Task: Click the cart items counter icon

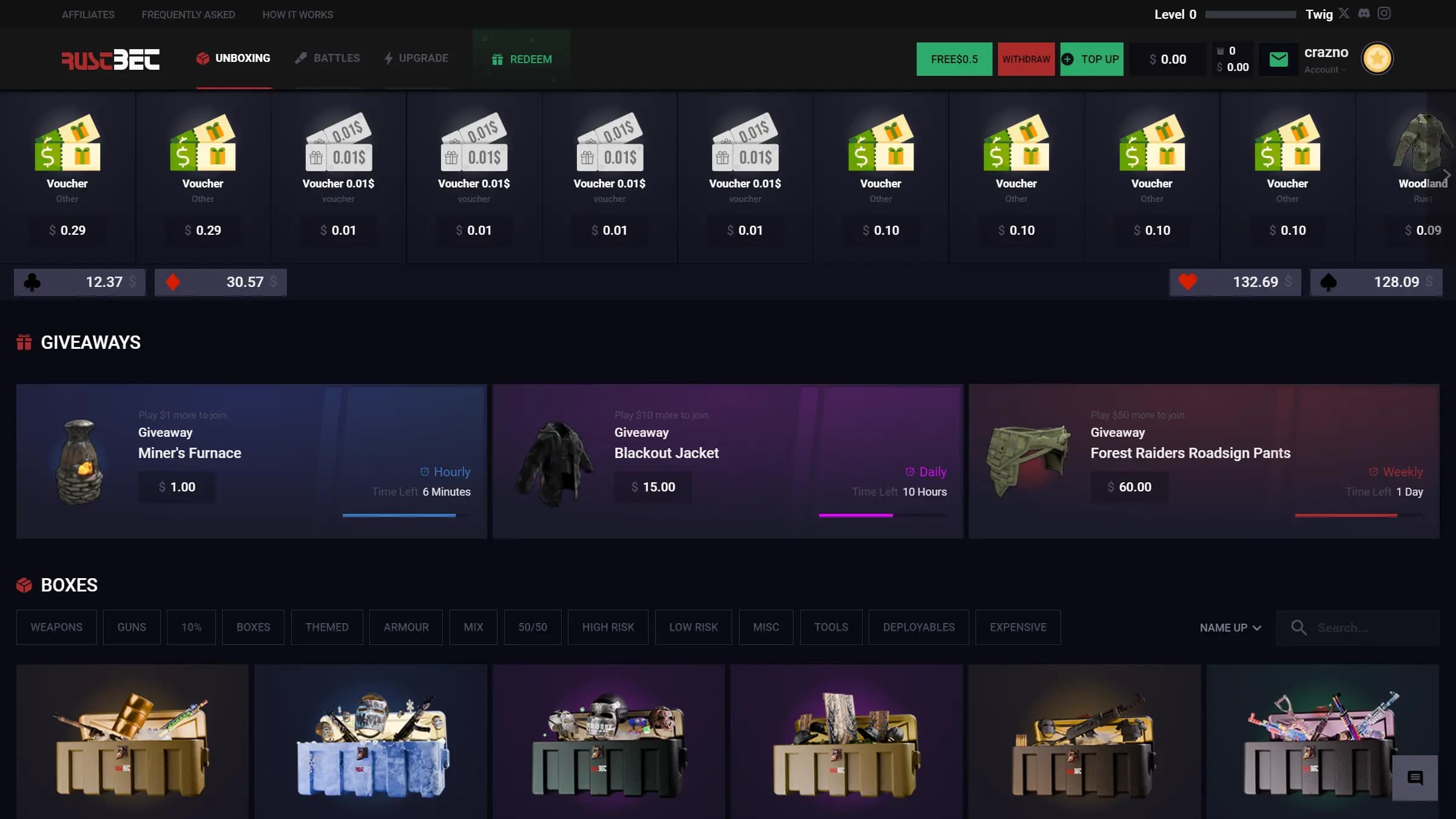Action: [1220, 51]
